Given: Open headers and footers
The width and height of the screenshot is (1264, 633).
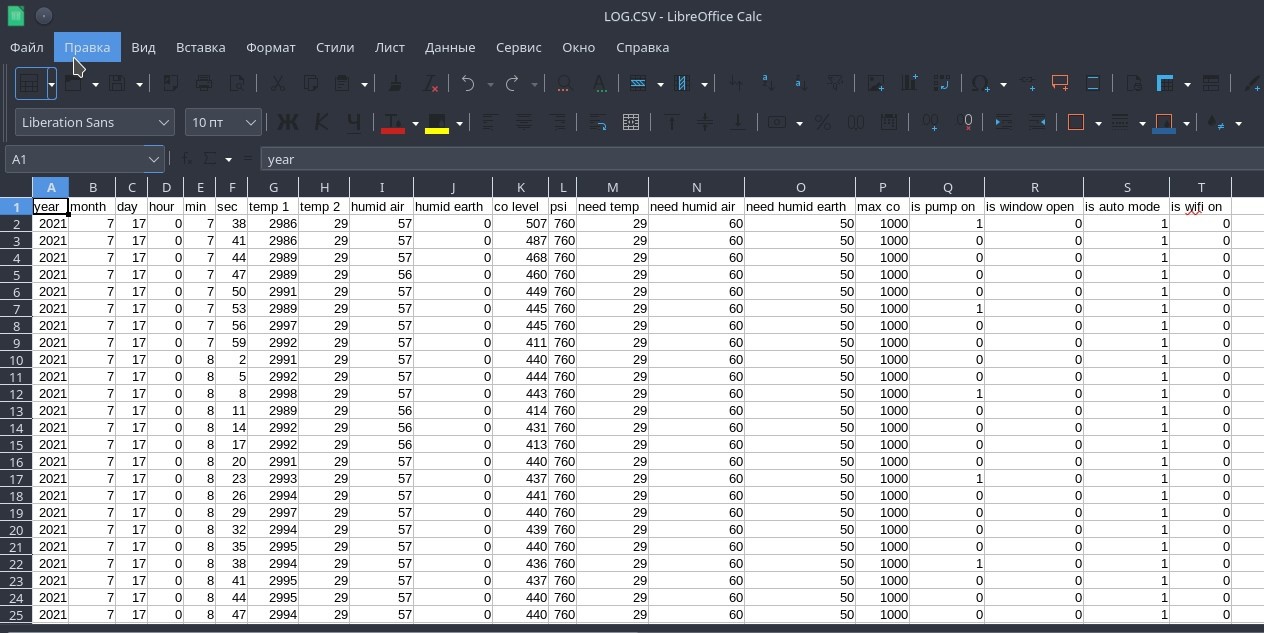Looking at the screenshot, I should pos(1093,84).
